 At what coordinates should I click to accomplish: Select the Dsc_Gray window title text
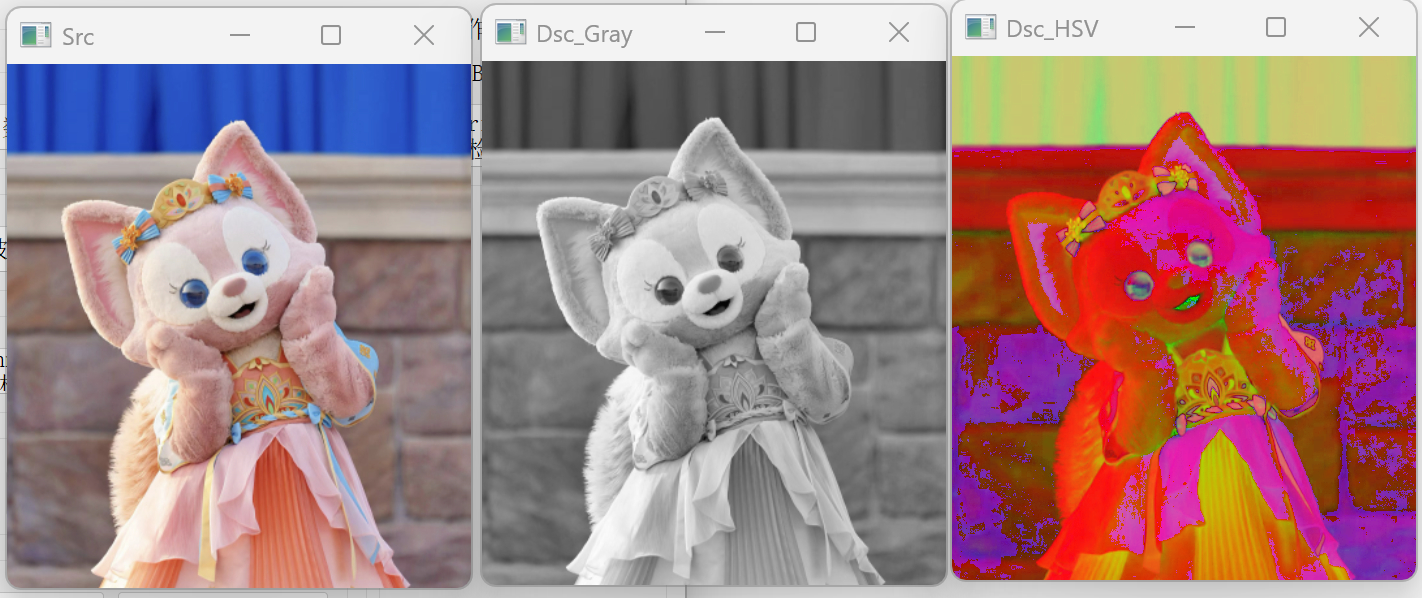[584, 35]
